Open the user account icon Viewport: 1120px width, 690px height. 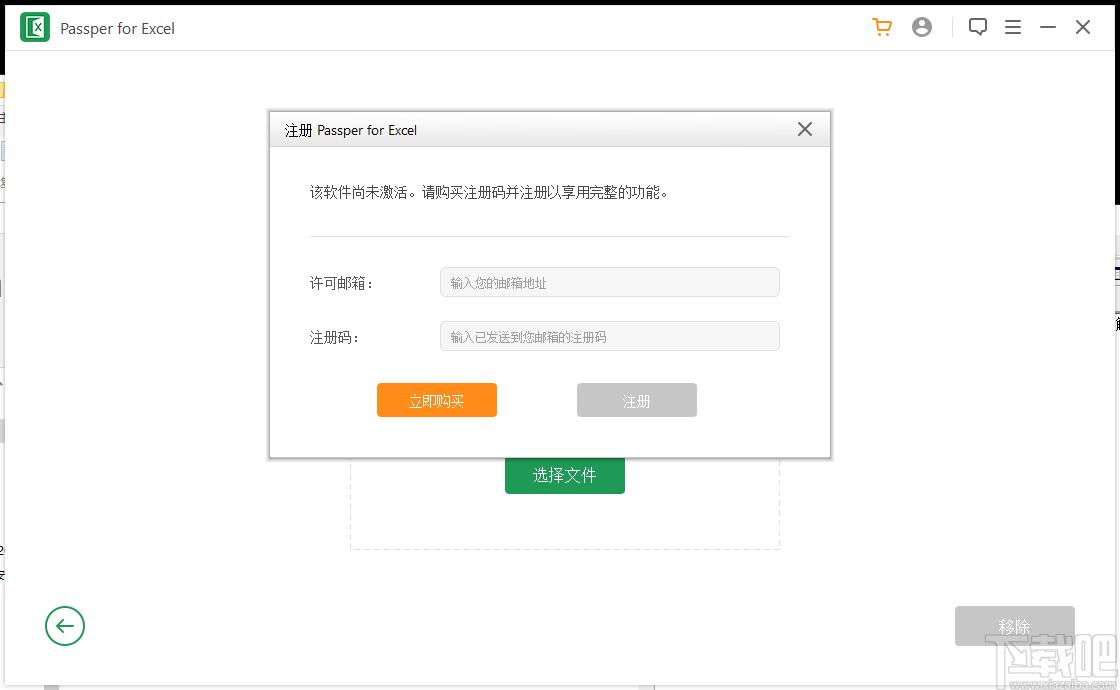click(x=922, y=28)
